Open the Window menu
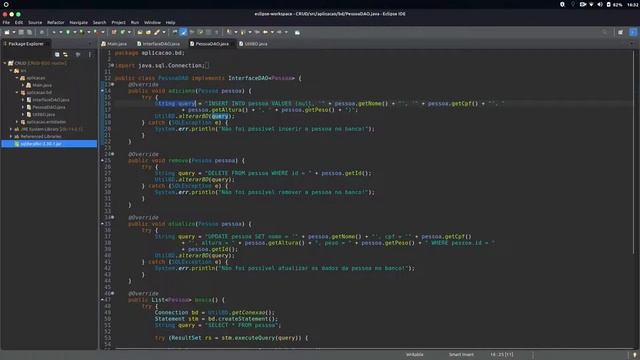 coord(152,22)
